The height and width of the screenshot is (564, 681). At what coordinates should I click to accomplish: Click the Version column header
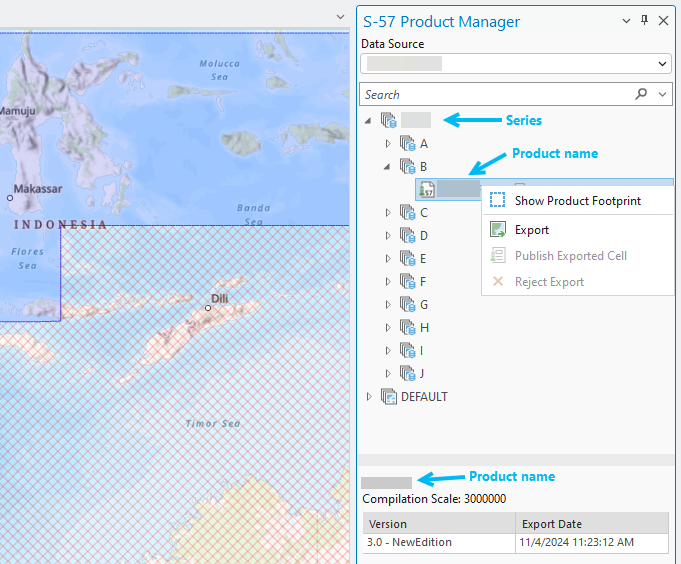tap(439, 524)
